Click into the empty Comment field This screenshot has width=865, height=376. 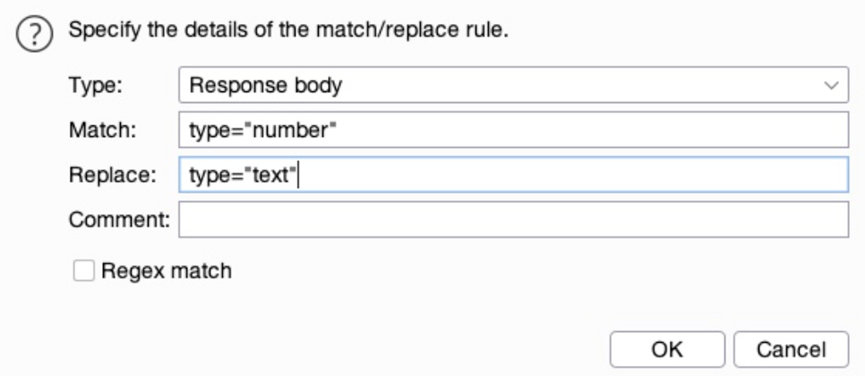coord(513,219)
